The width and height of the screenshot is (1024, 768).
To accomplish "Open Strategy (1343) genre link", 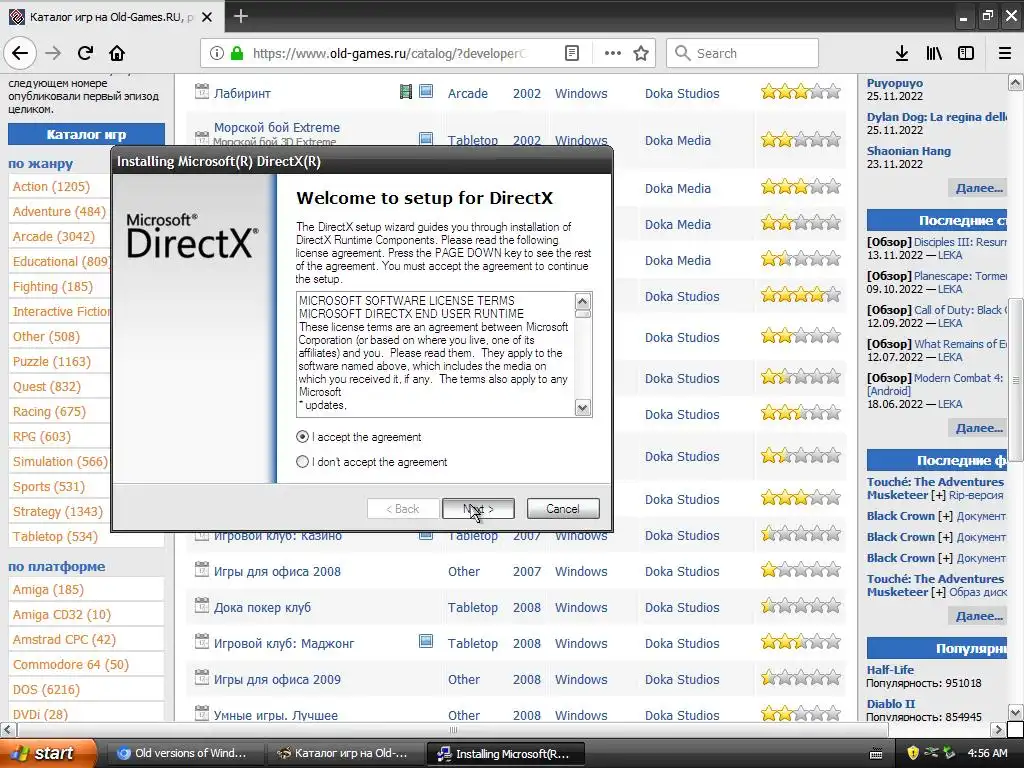I will (x=57, y=511).
